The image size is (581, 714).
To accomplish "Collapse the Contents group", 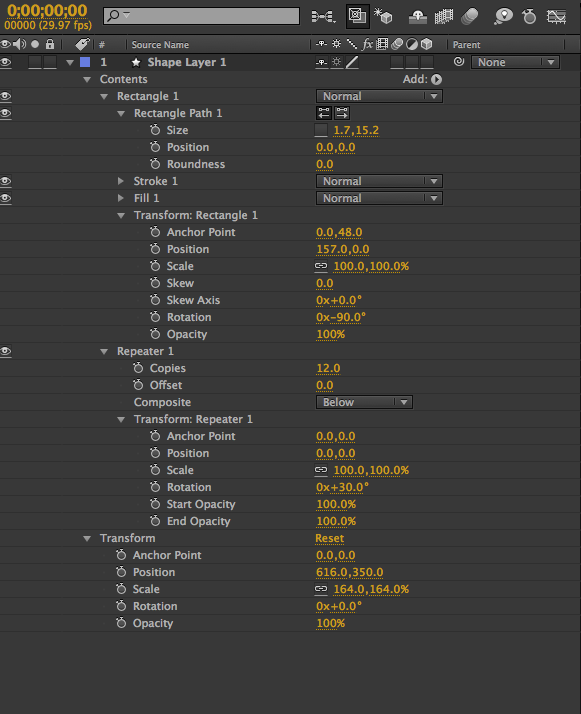I will [87, 80].
